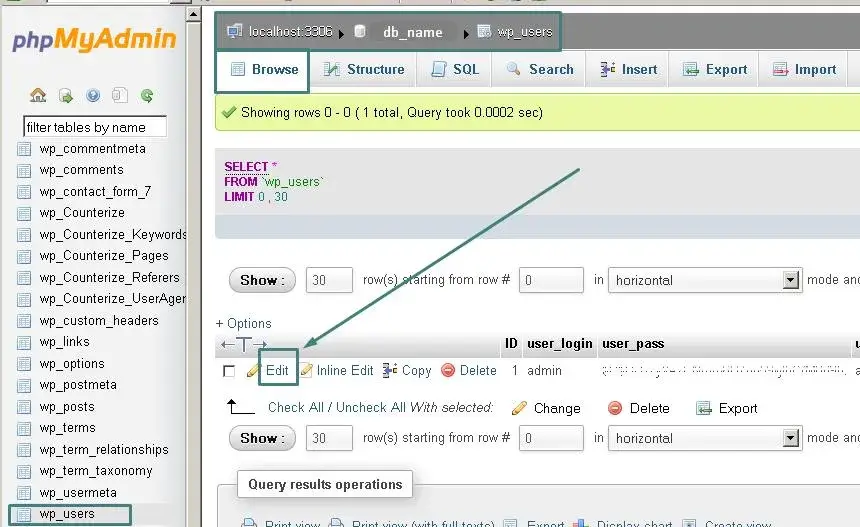Screen dimensions: 860x527
Task: Open the wp_custom_headers table
Action: [99, 321]
